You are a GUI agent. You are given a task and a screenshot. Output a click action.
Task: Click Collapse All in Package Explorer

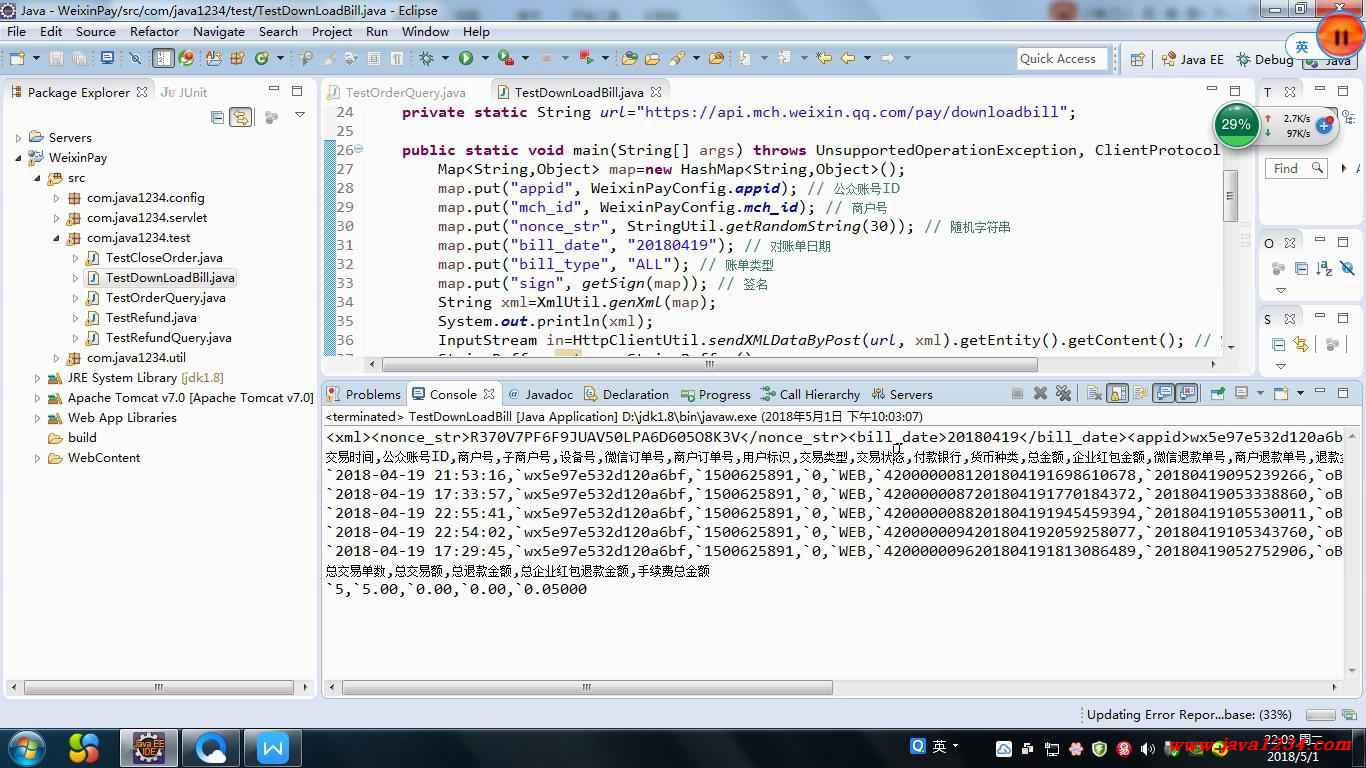click(x=217, y=117)
